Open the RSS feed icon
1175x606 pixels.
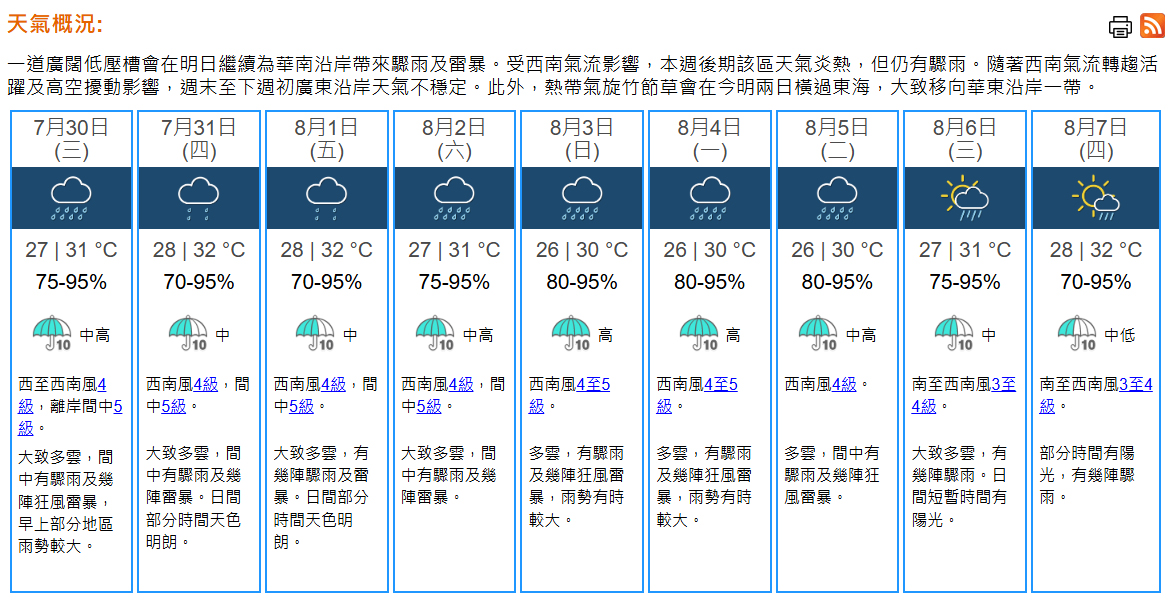[1152, 27]
